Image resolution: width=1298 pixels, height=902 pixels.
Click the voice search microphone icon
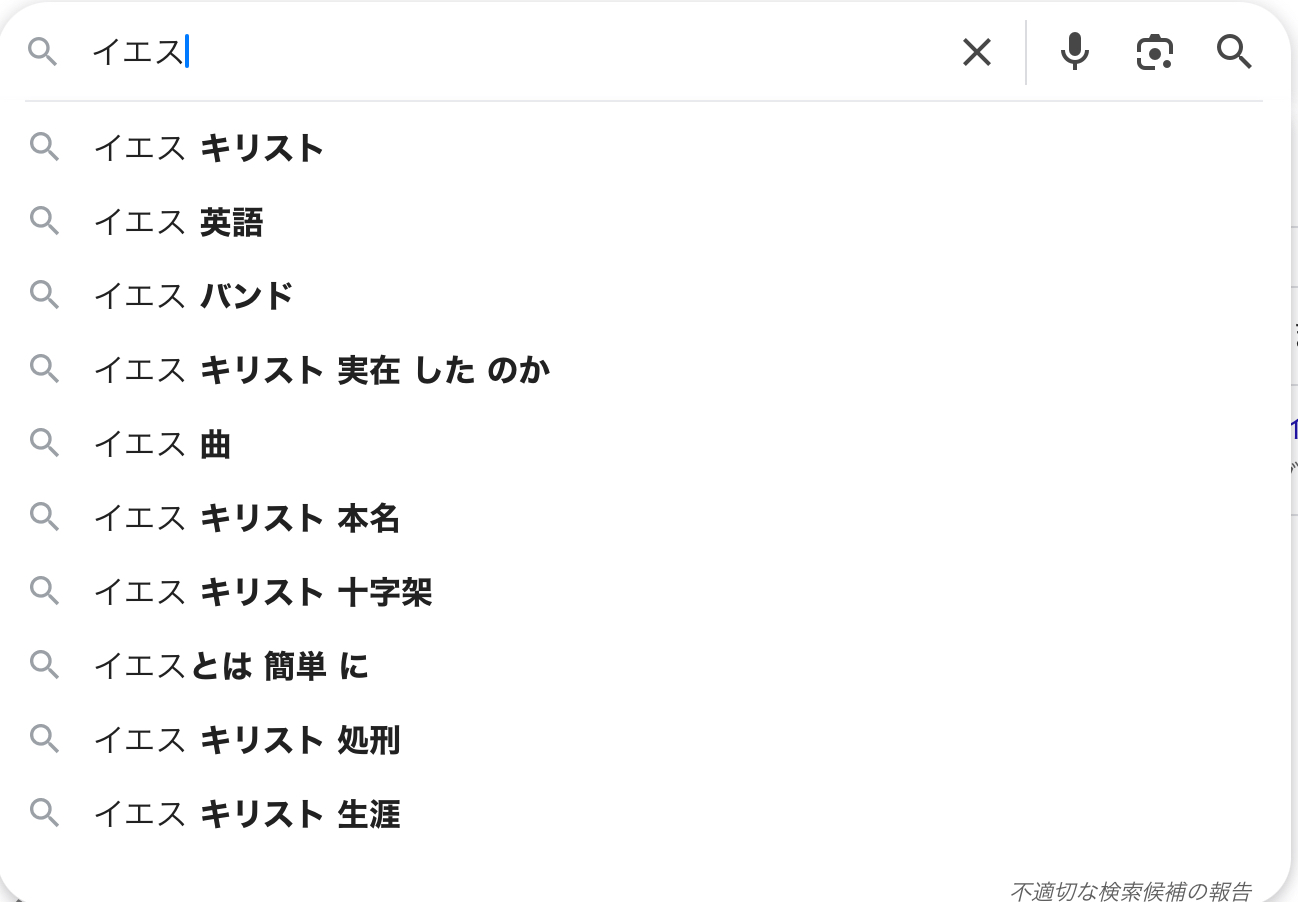tap(1074, 51)
